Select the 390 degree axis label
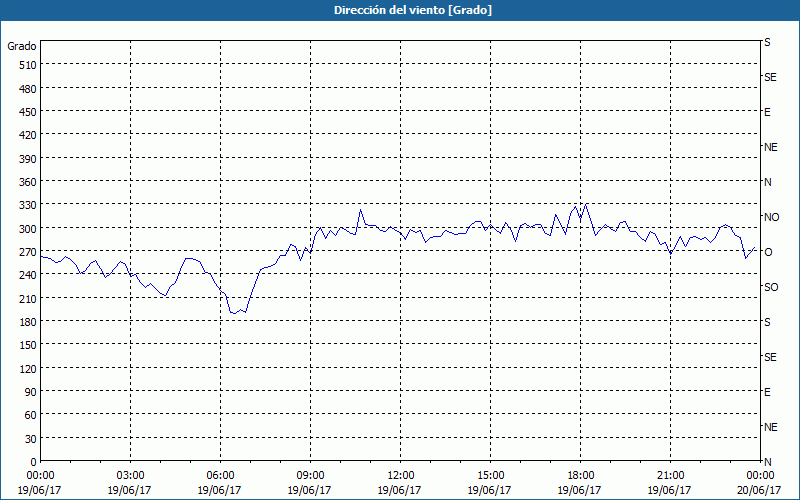800x500 pixels. click(28, 159)
